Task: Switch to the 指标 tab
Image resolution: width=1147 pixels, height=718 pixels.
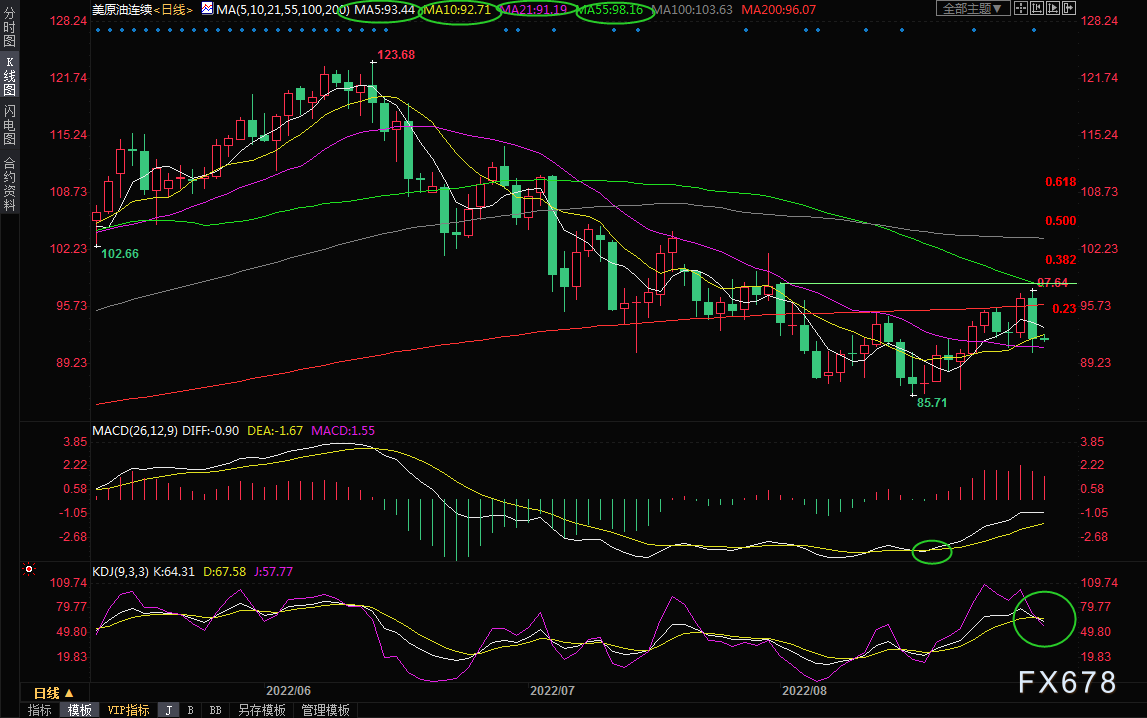Action: click(x=40, y=710)
